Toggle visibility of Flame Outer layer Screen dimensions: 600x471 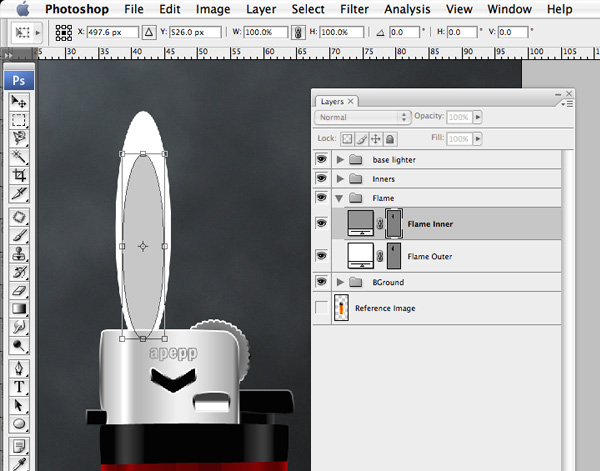[x=321, y=257]
